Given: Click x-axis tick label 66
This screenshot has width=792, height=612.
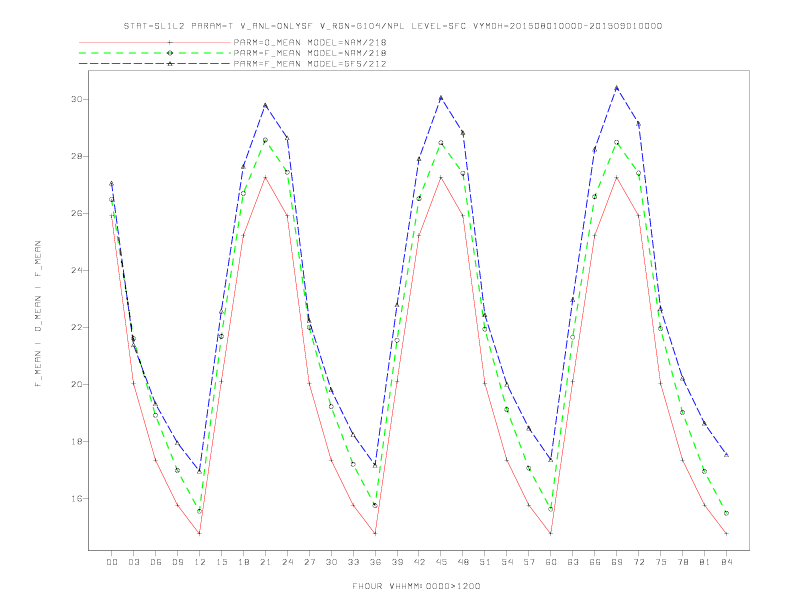Looking at the screenshot, I should (x=595, y=562).
